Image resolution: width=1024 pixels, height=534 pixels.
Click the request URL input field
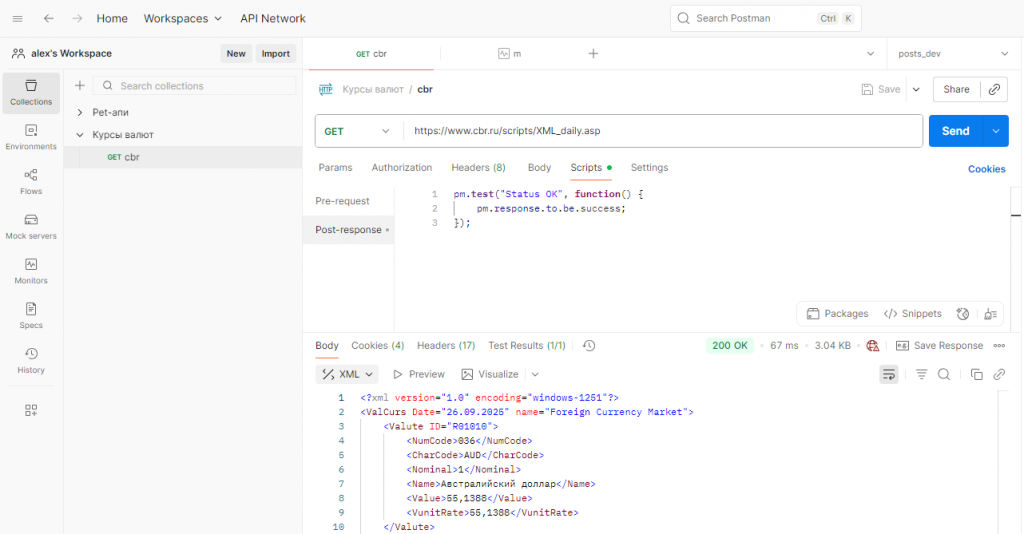coord(660,131)
